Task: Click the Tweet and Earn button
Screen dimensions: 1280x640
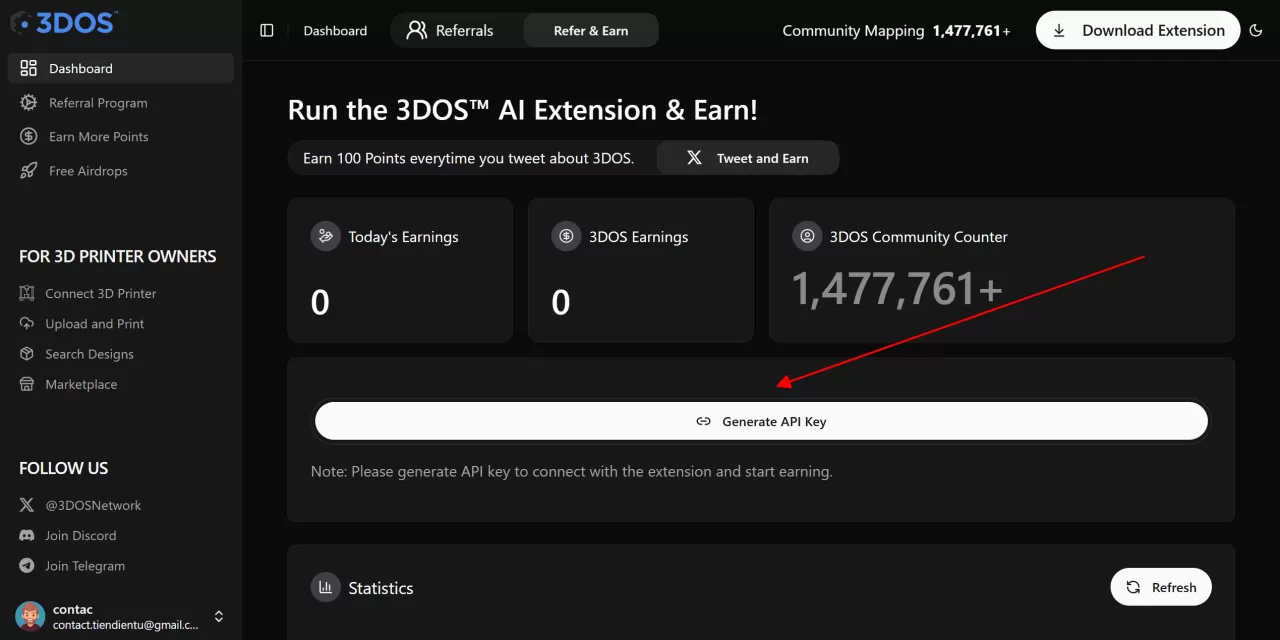Action: tap(747, 158)
